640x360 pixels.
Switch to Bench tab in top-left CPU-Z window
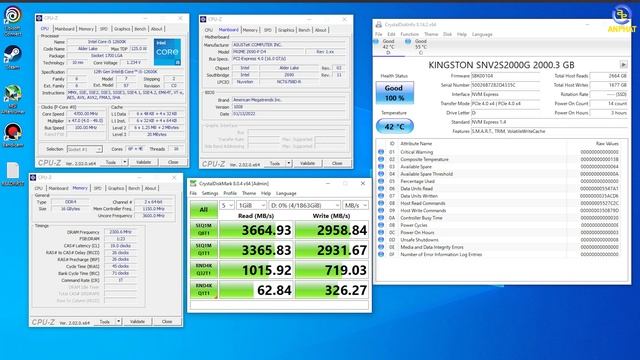pos(140,29)
